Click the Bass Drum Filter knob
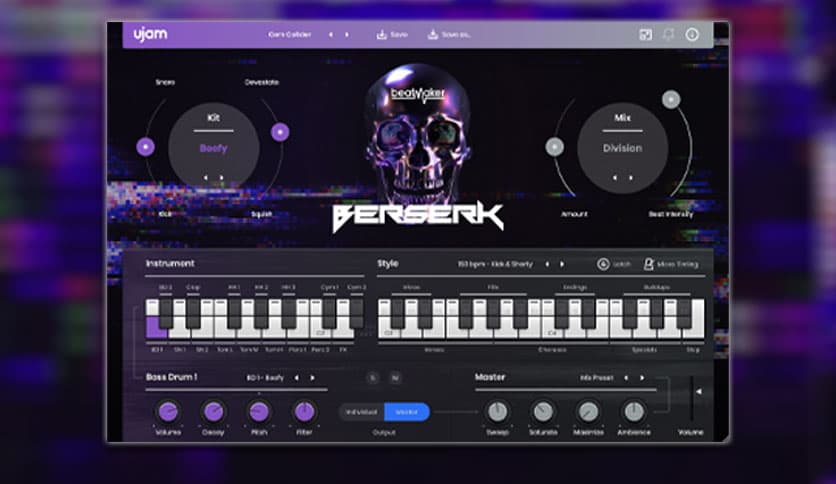The image size is (836, 484). 304,412
